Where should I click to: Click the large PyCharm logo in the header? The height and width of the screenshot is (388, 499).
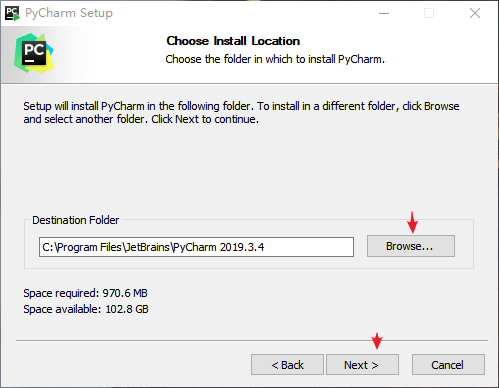click(x=34, y=53)
